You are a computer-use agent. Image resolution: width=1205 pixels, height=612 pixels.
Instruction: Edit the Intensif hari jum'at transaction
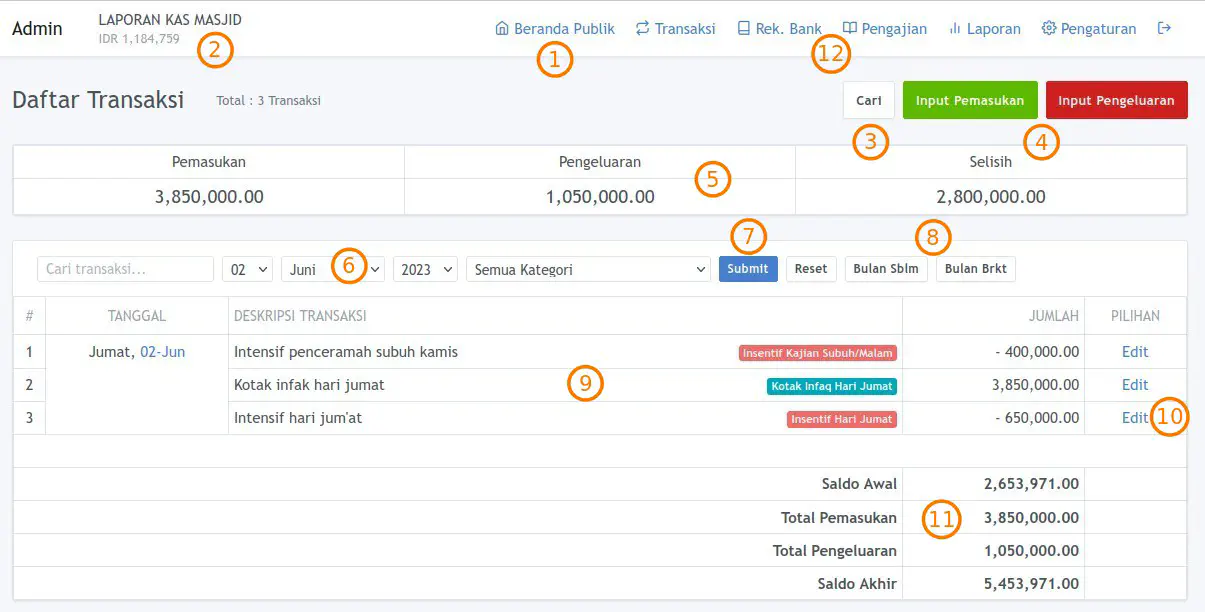[x=1134, y=418]
